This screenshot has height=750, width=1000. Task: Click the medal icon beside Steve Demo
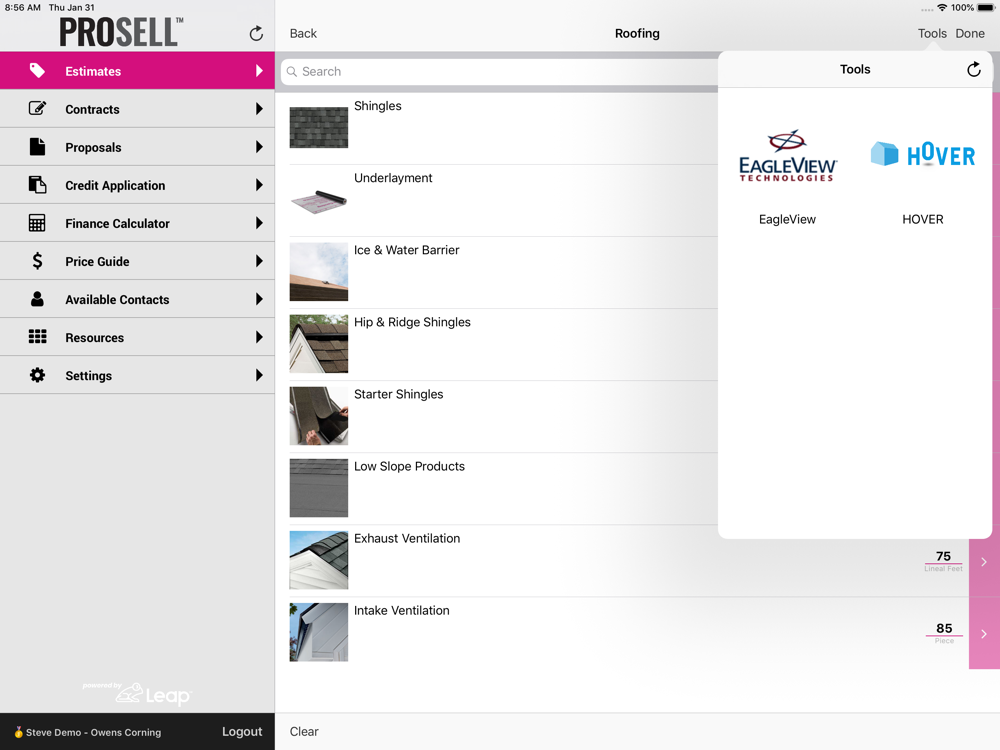coord(18,732)
